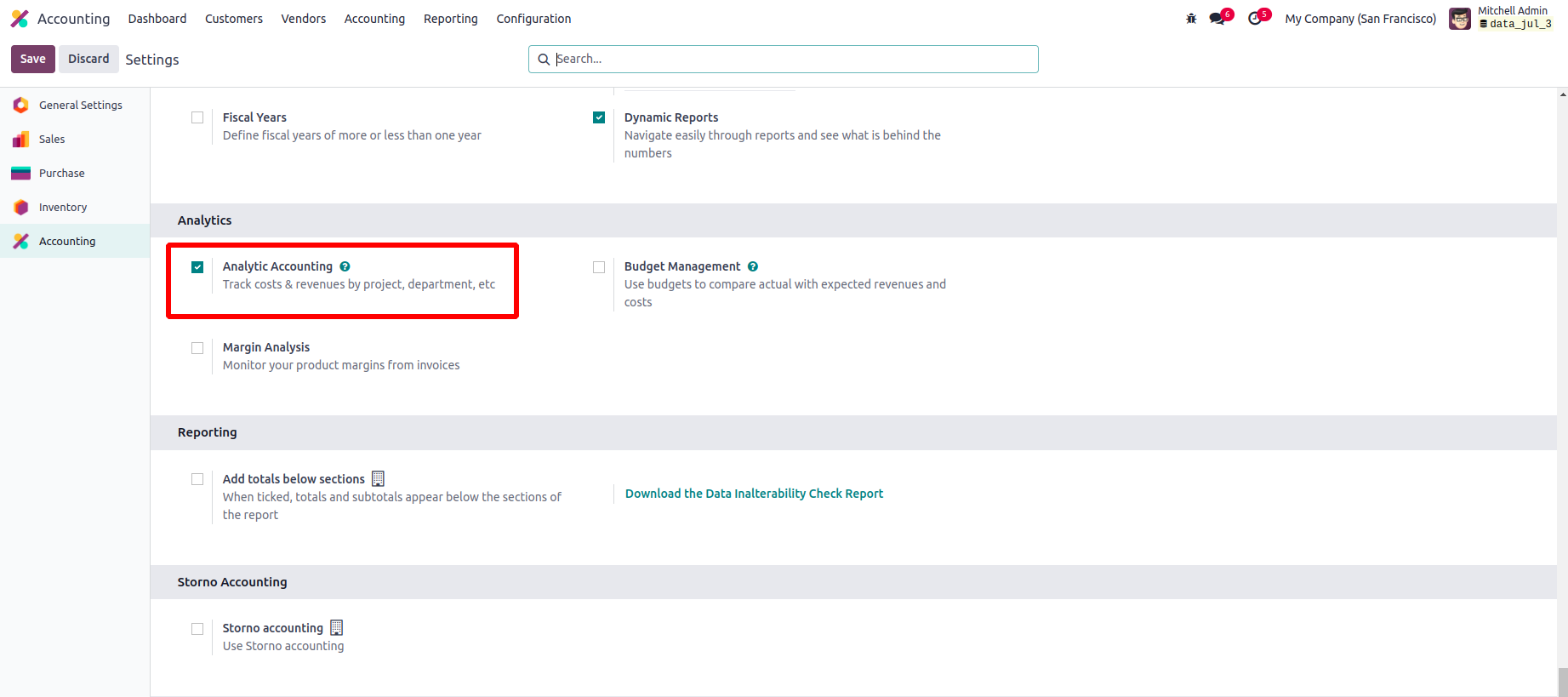Click the Analytic Accounting help icon
Screen dimensions: 1568x697
click(345, 266)
